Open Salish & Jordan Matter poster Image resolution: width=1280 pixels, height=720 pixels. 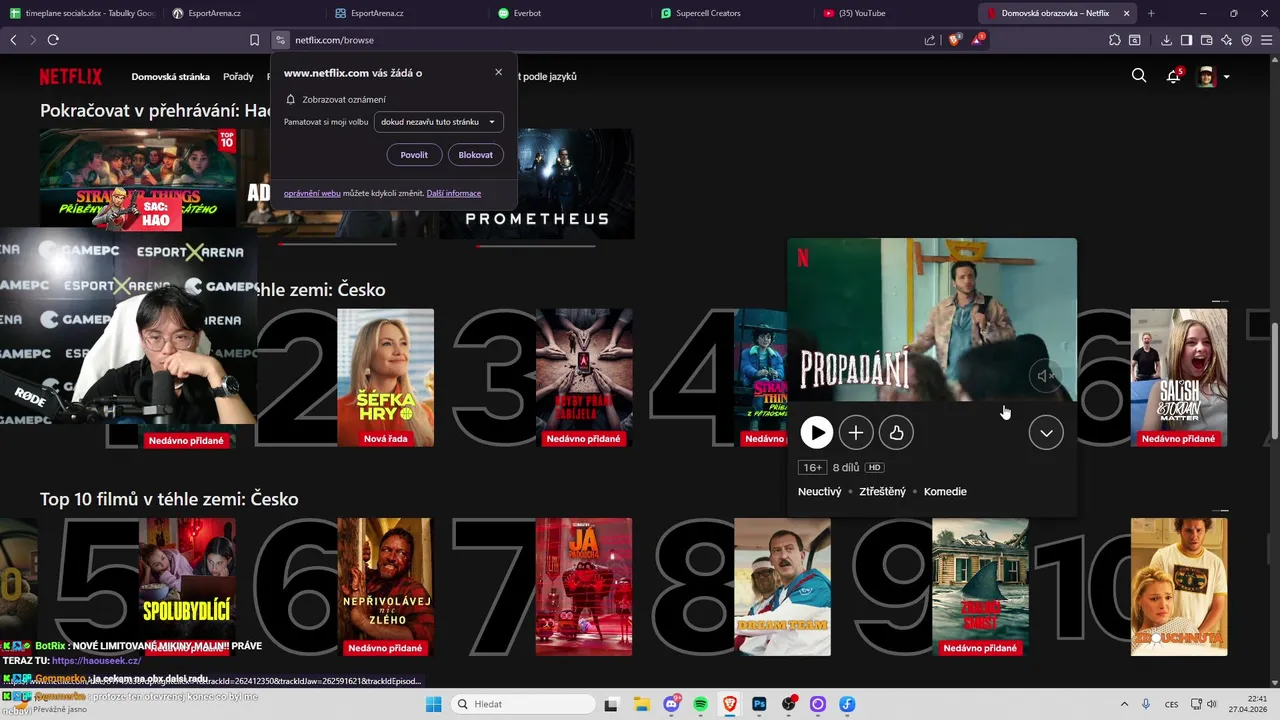pyautogui.click(x=1179, y=378)
